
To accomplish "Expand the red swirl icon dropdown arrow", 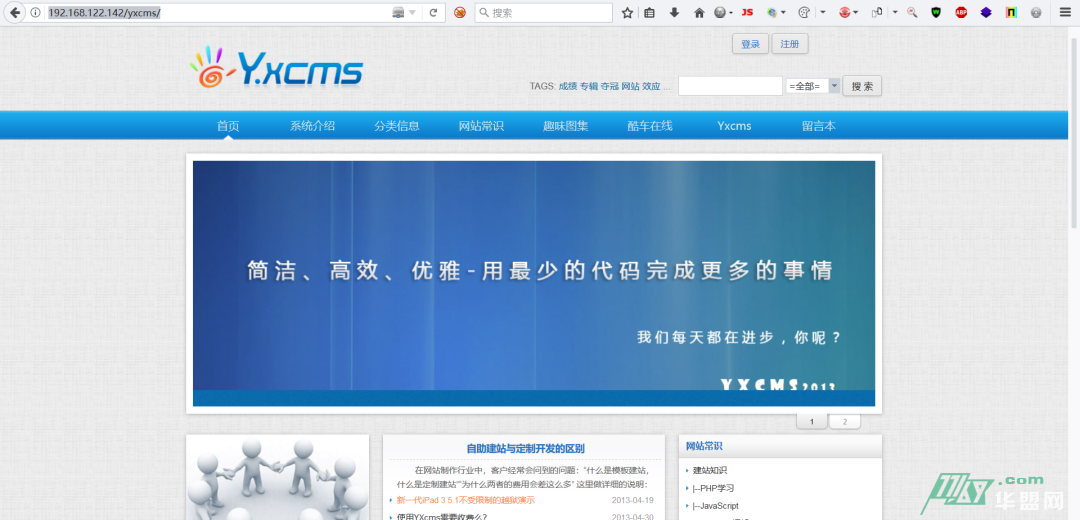I will (x=855, y=12).
